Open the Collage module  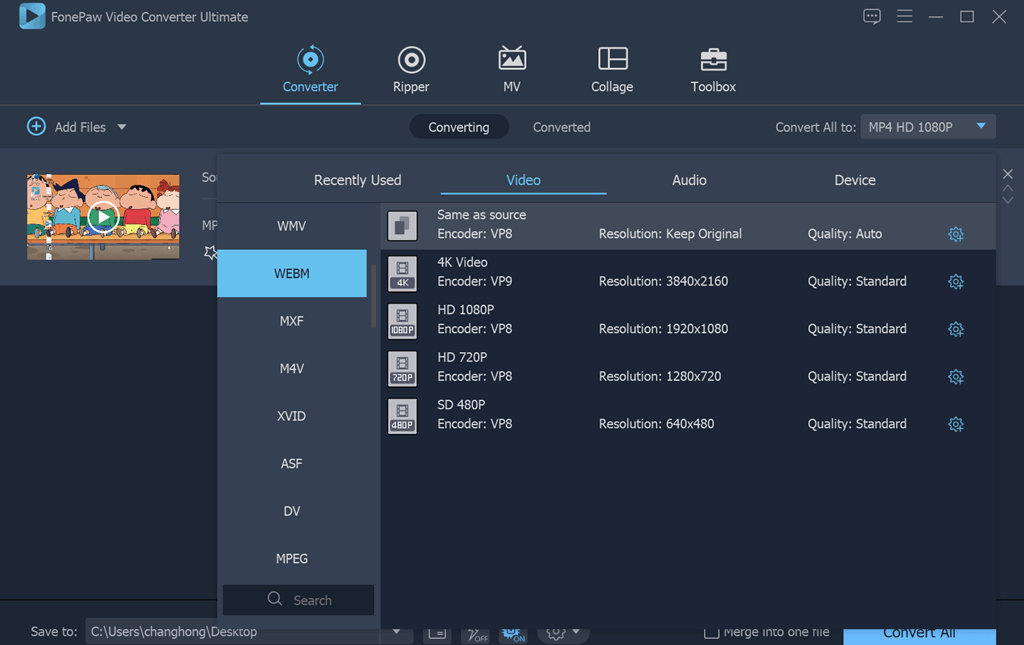point(612,69)
